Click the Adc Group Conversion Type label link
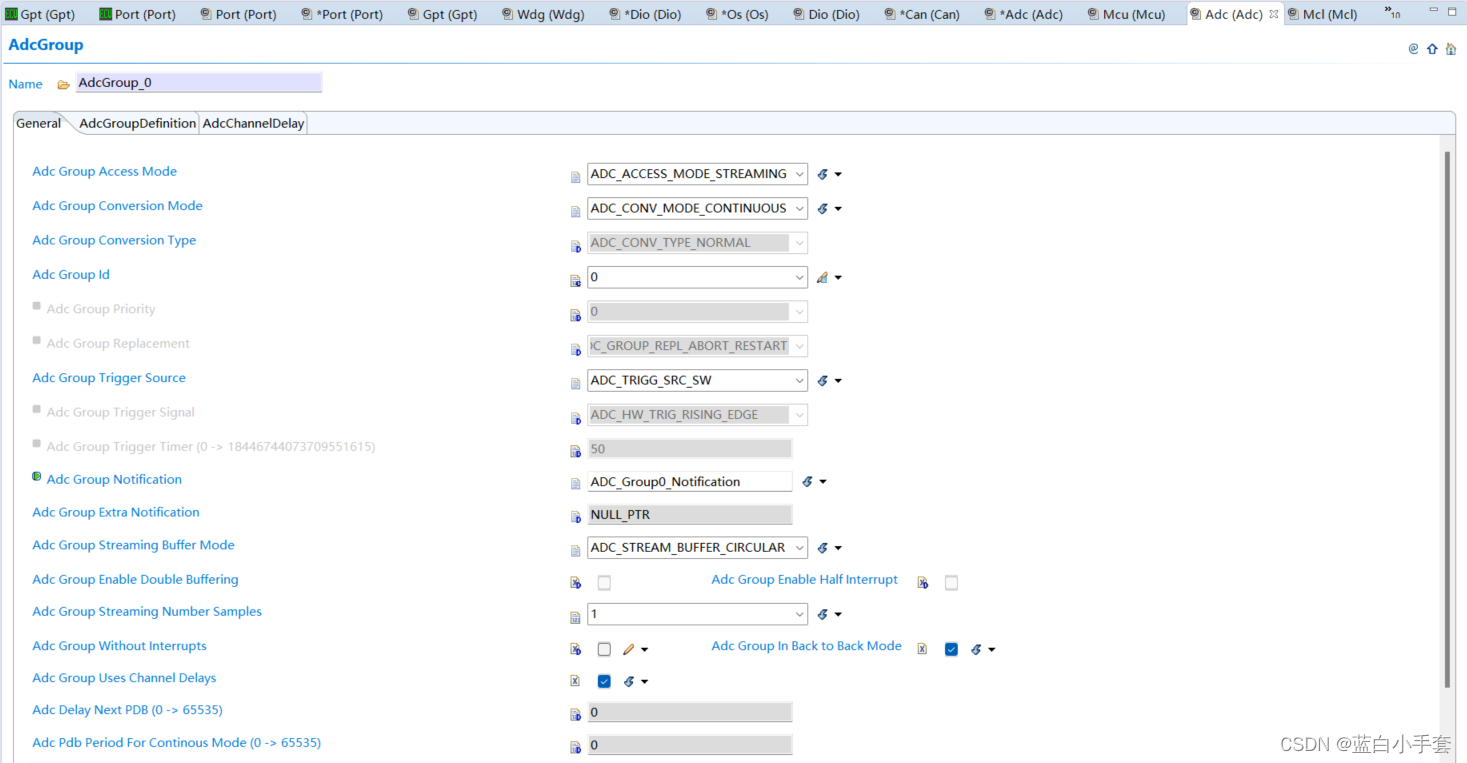Screen dimensions: 1467x763 pos(114,240)
